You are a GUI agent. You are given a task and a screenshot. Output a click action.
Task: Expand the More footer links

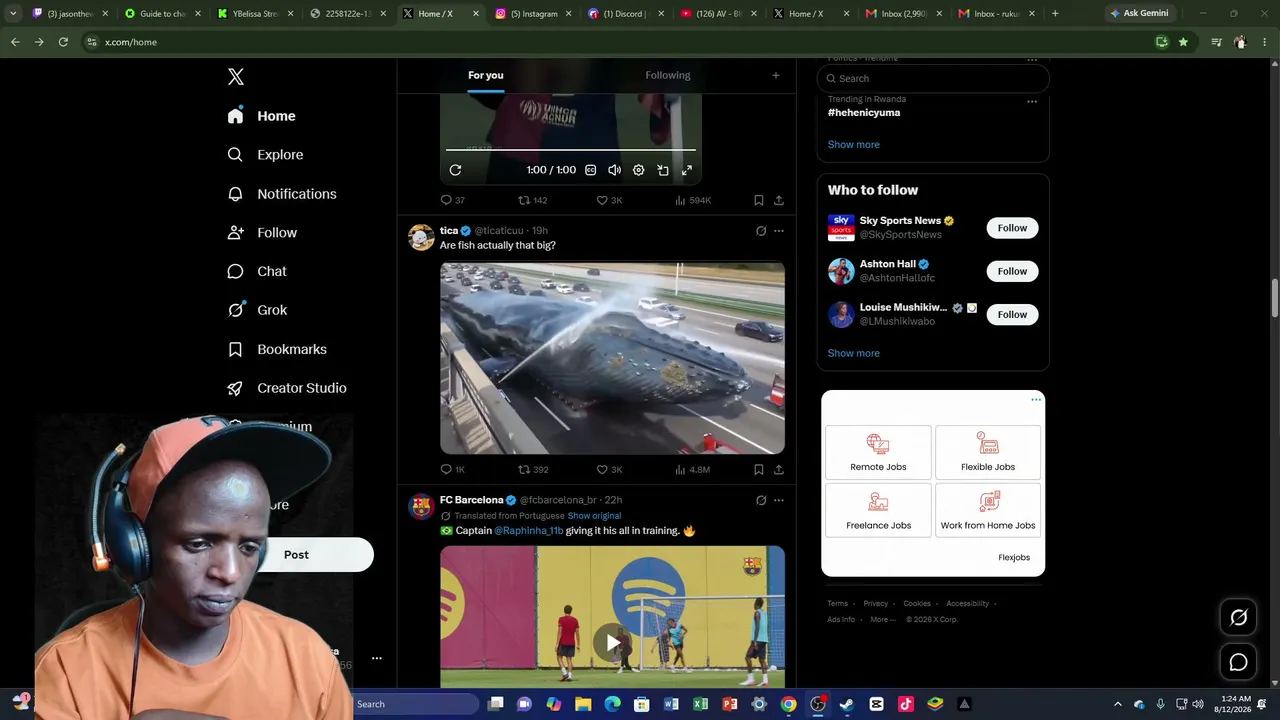883,620
